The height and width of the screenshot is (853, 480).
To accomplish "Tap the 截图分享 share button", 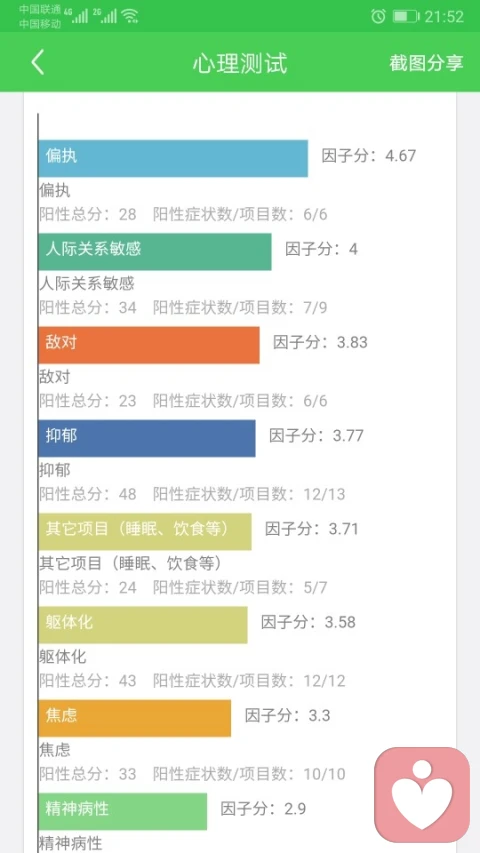I will click(x=426, y=63).
